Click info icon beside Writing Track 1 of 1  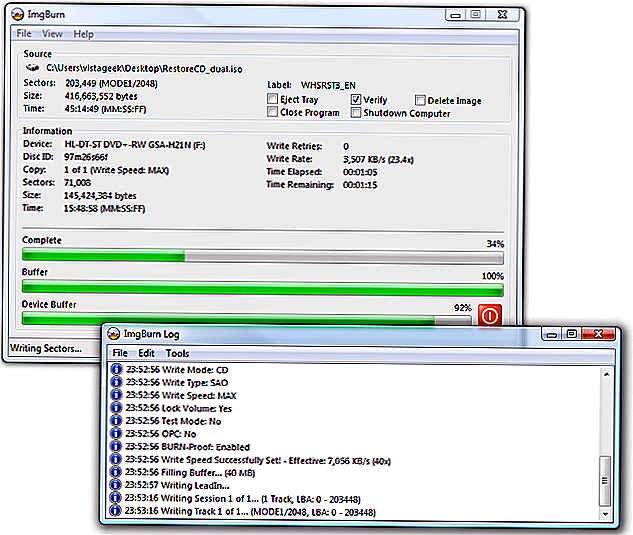[x=116, y=511]
